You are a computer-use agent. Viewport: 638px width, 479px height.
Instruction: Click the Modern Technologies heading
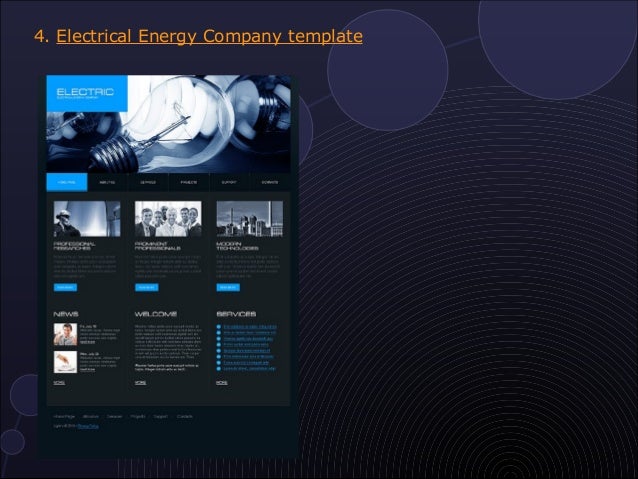pyautogui.click(x=237, y=246)
